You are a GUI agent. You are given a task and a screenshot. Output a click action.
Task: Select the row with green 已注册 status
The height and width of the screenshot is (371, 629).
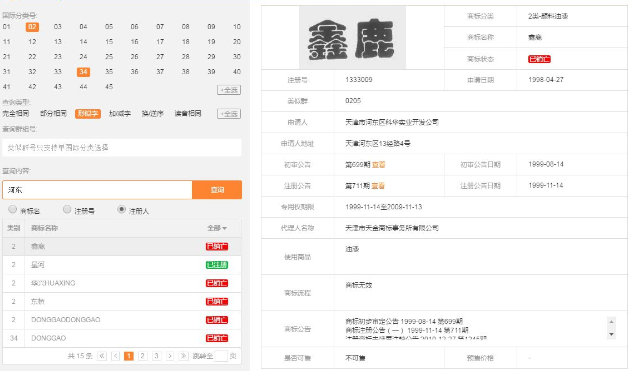(122, 265)
